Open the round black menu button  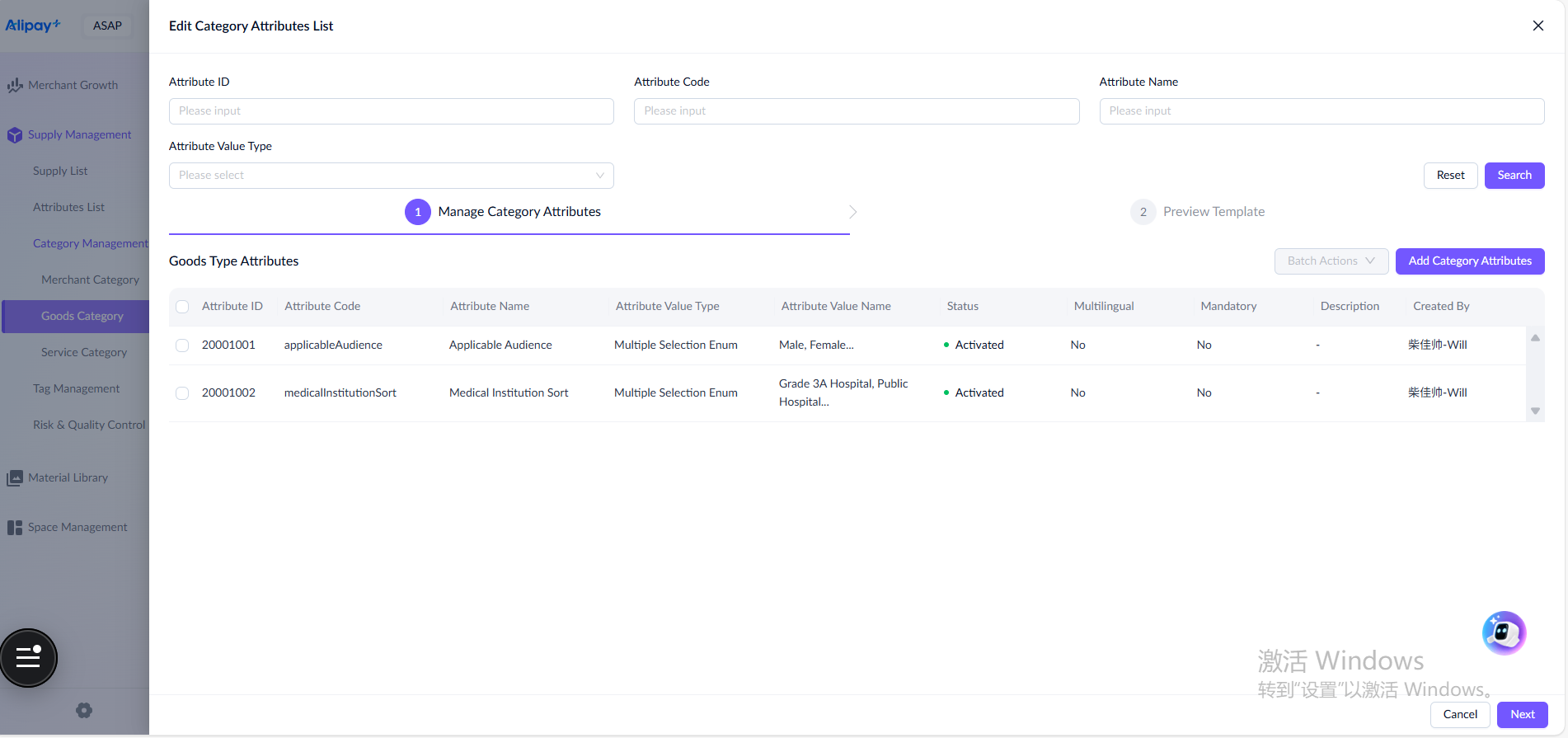point(29,657)
